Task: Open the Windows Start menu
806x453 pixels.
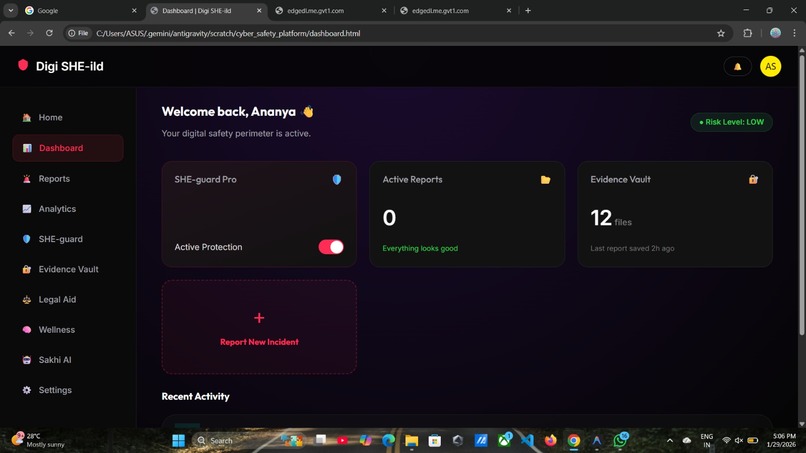Action: pos(178,441)
